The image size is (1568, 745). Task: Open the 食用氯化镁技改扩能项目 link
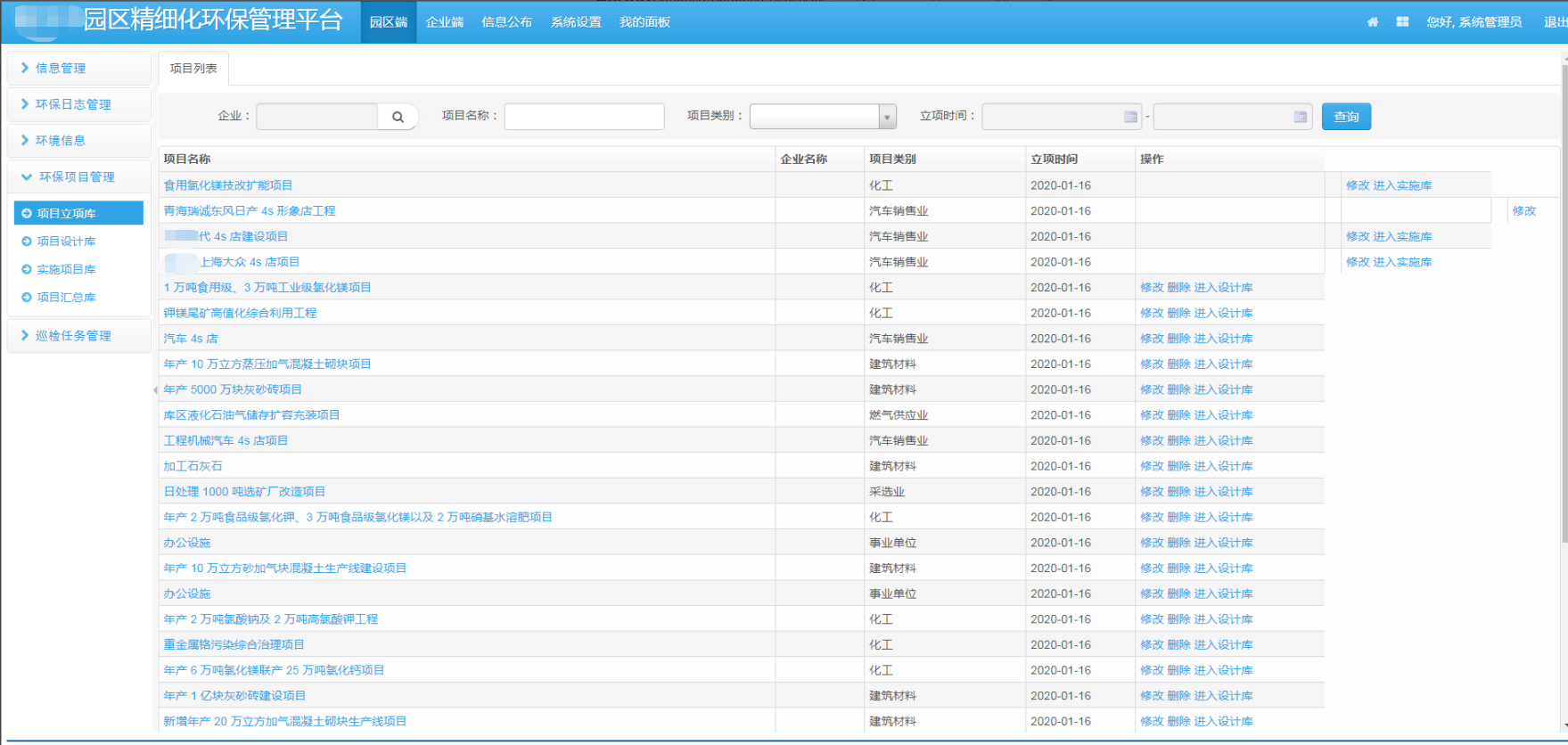point(228,185)
